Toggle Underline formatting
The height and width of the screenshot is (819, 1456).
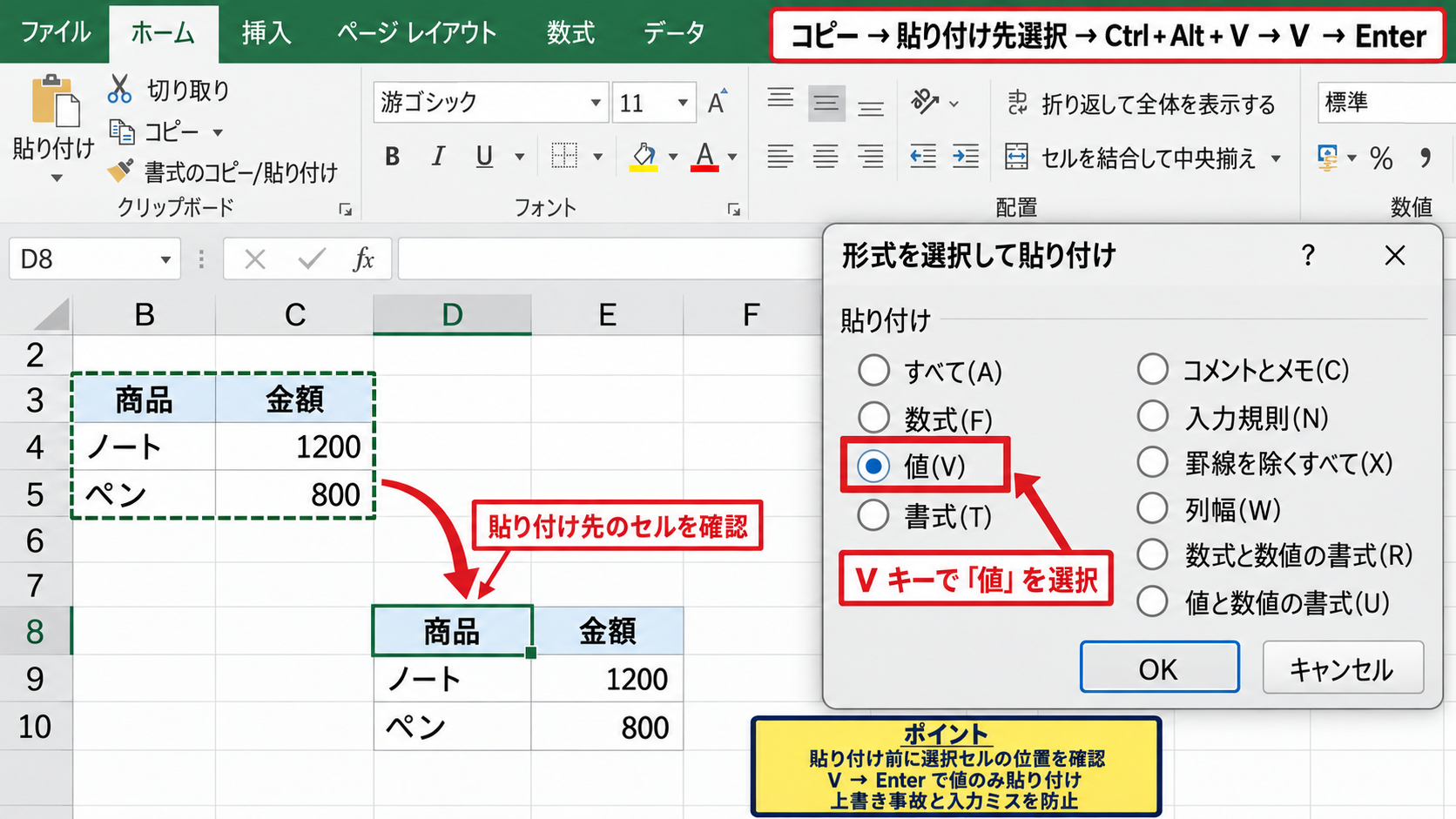click(484, 157)
